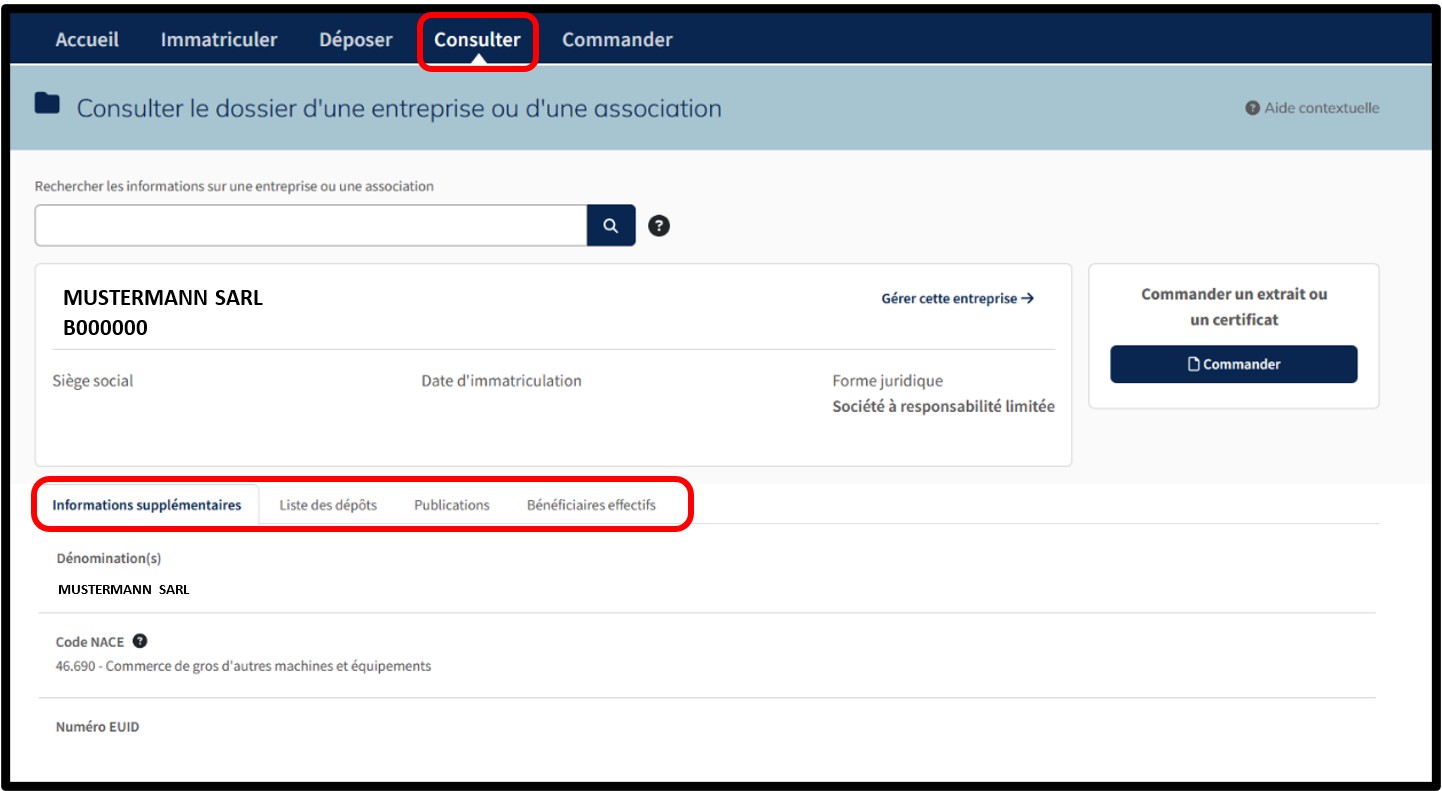The image size is (1442, 791).
Task: Open the Liste des dépôts tab
Action: (328, 505)
